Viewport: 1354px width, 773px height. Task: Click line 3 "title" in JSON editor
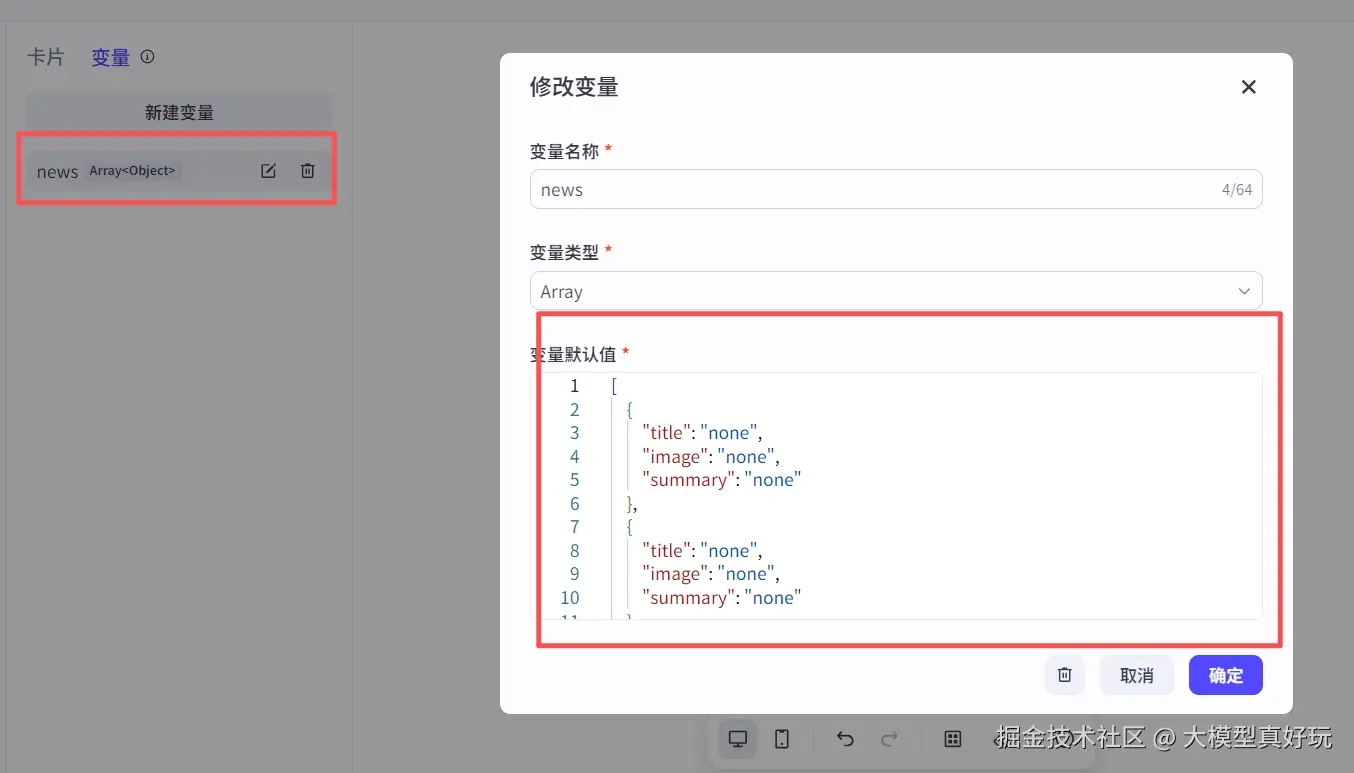[x=668, y=433]
